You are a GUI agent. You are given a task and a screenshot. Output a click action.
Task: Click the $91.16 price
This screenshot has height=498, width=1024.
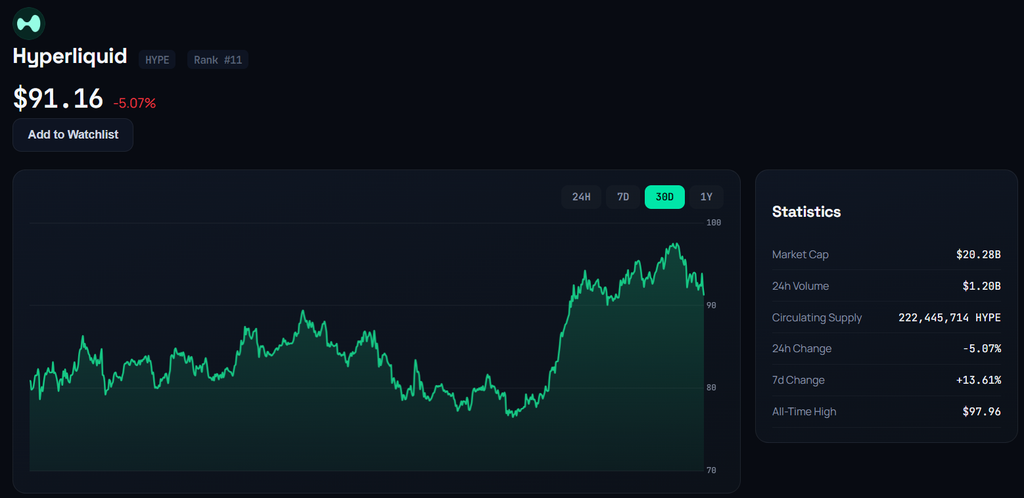(58, 99)
